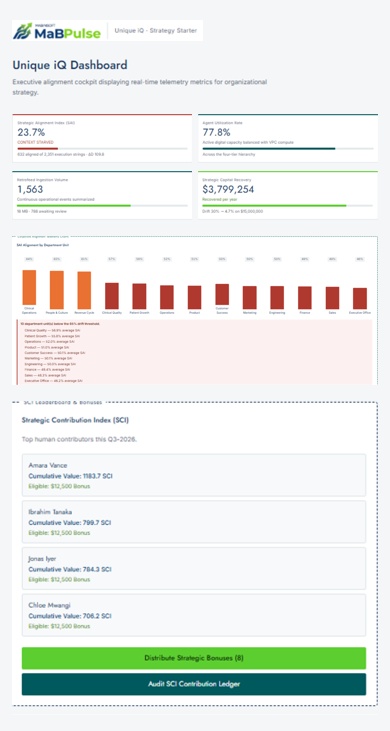Image resolution: width=390 pixels, height=731 pixels.
Task: Click Cumulative Value: 784.3 SCI text
Action: [x=70, y=570]
